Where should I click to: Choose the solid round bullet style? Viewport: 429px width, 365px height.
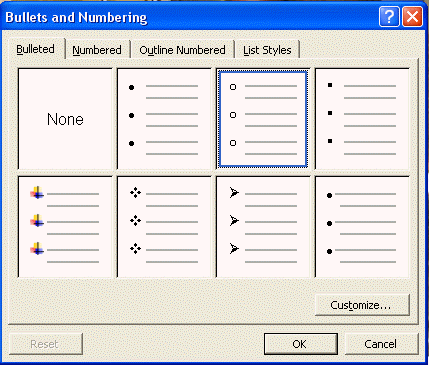(x=164, y=119)
